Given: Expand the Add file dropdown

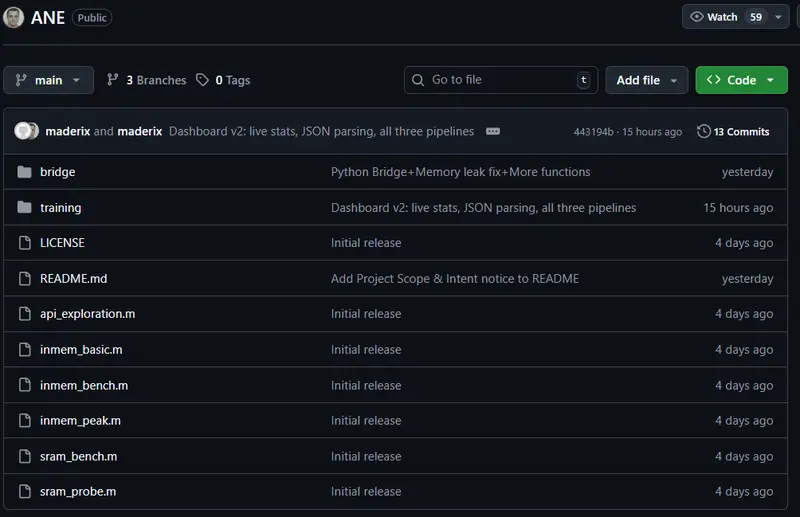Looking at the screenshot, I should coord(646,80).
